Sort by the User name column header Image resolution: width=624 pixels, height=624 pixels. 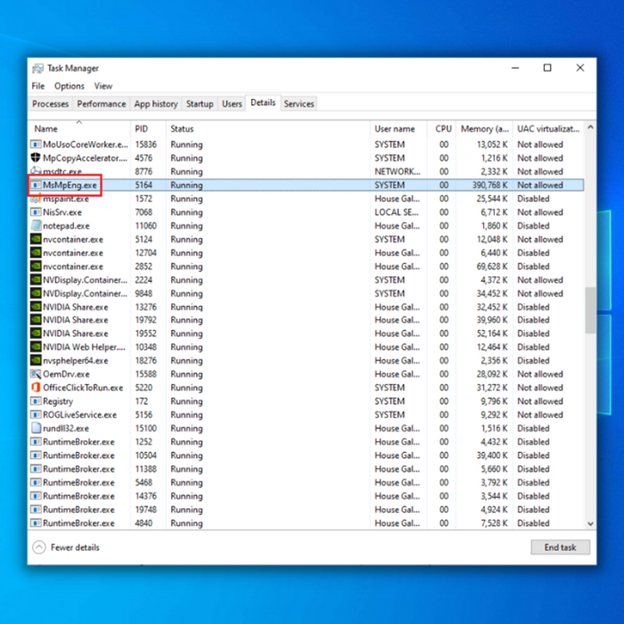(399, 129)
